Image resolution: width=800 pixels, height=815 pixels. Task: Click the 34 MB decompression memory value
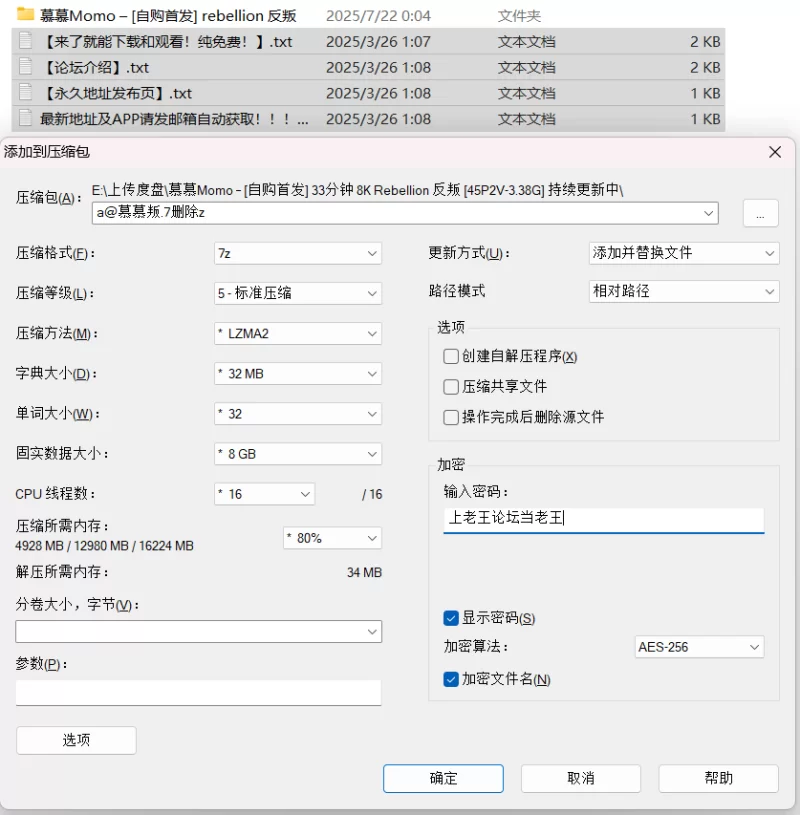click(x=364, y=572)
